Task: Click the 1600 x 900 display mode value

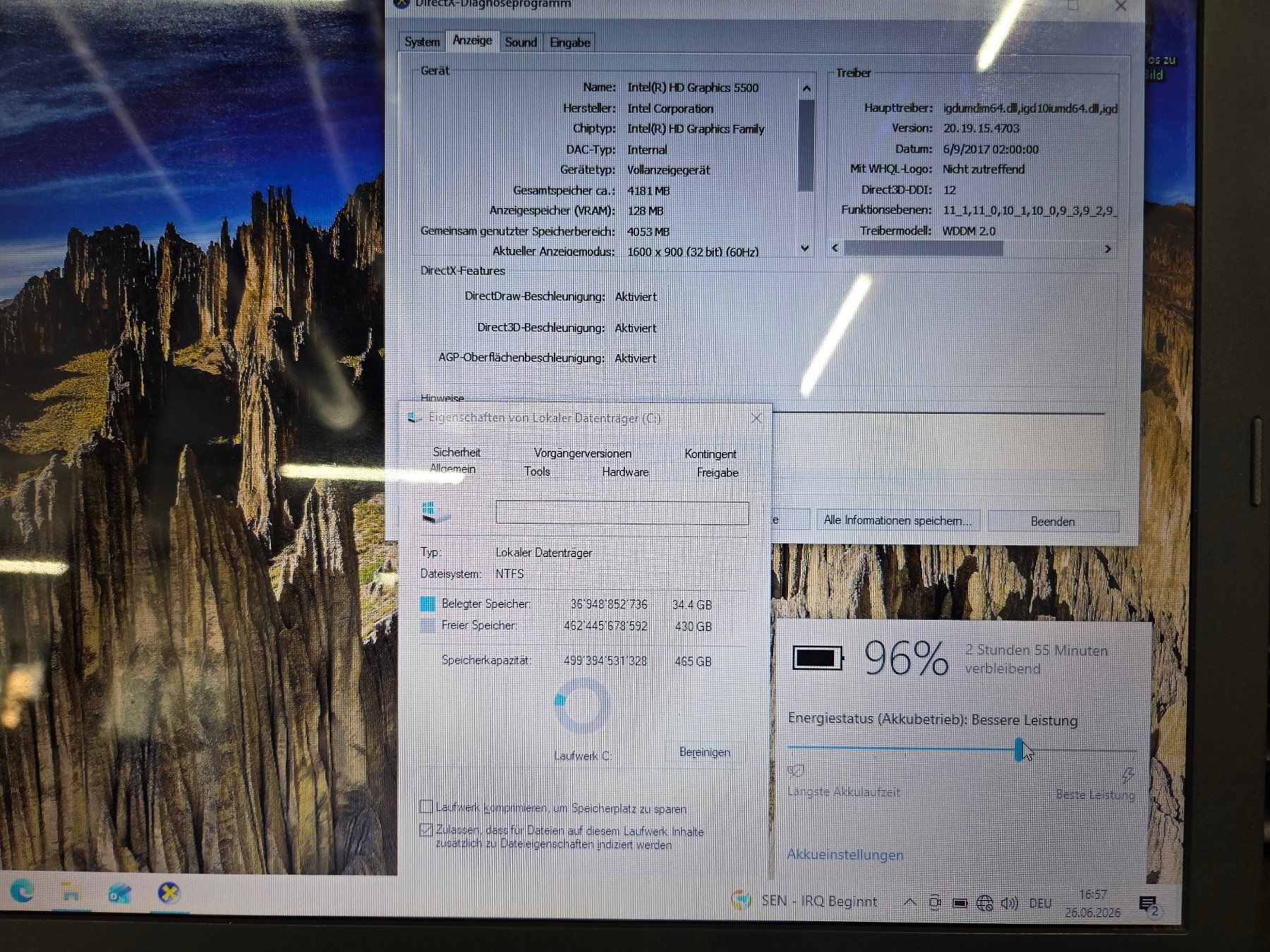Action: pos(692,252)
